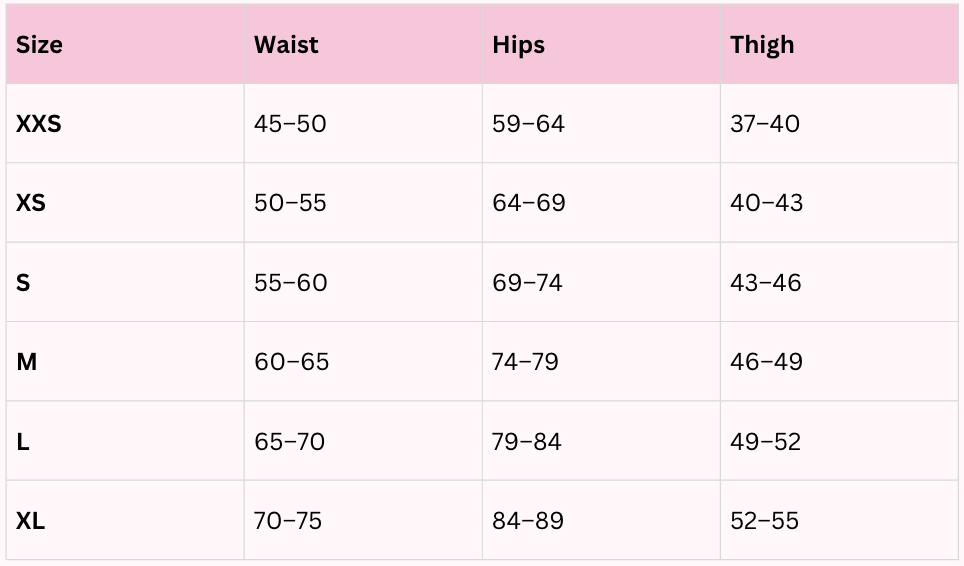The width and height of the screenshot is (964, 566).
Task: Click the Size column header
Action: tap(40, 45)
